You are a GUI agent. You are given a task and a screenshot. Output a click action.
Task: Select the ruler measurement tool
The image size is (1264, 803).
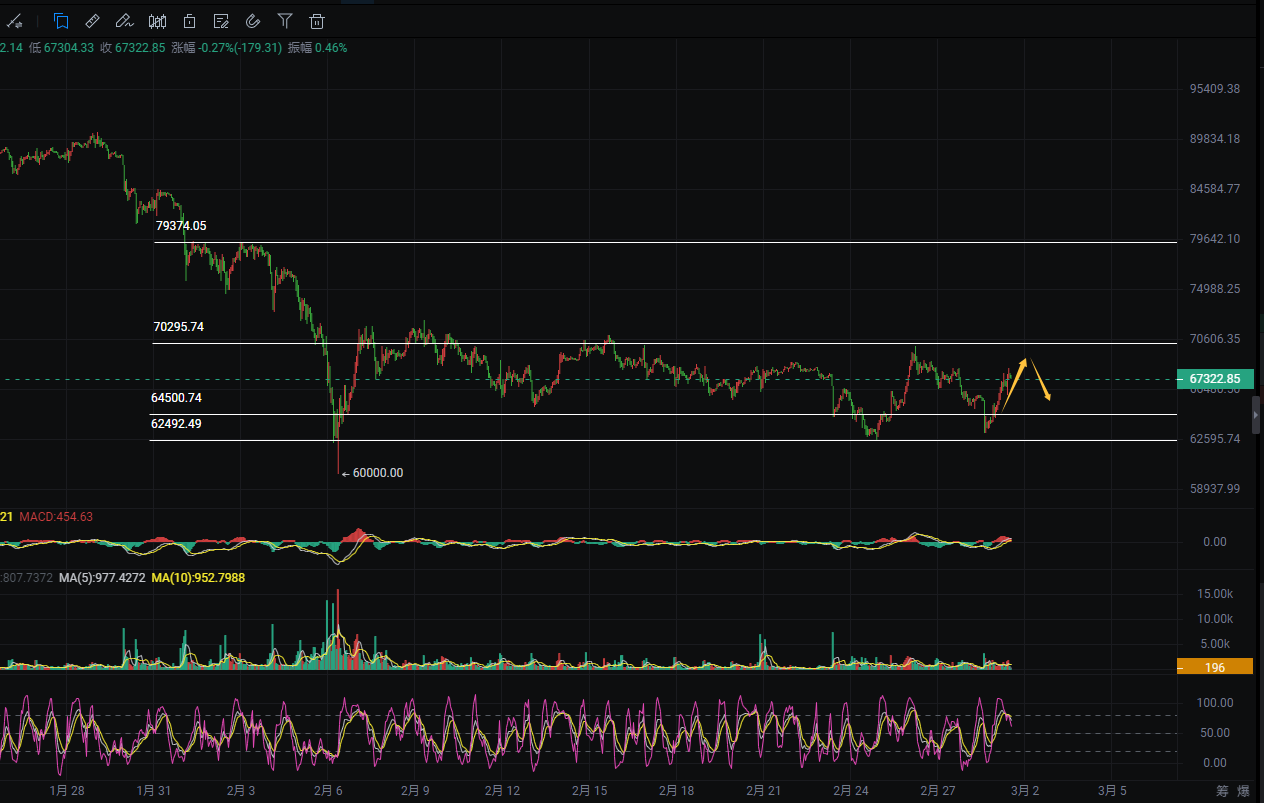(92, 20)
